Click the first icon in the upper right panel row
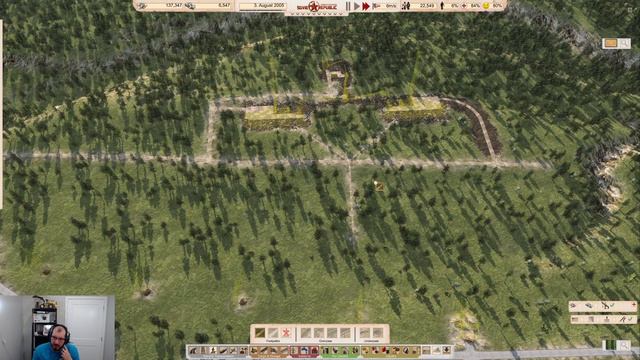Viewport: 640px width, 360px height. (x=573, y=305)
